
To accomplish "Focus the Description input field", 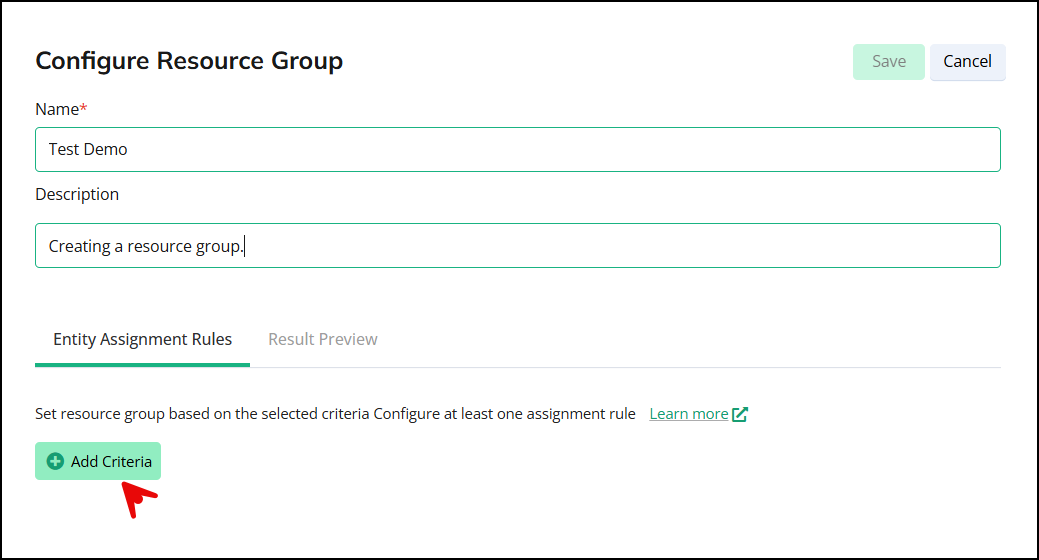I will point(517,246).
